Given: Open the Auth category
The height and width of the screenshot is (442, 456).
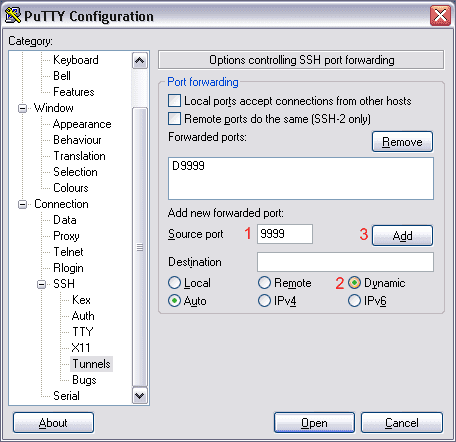Looking at the screenshot, I should 83,316.
